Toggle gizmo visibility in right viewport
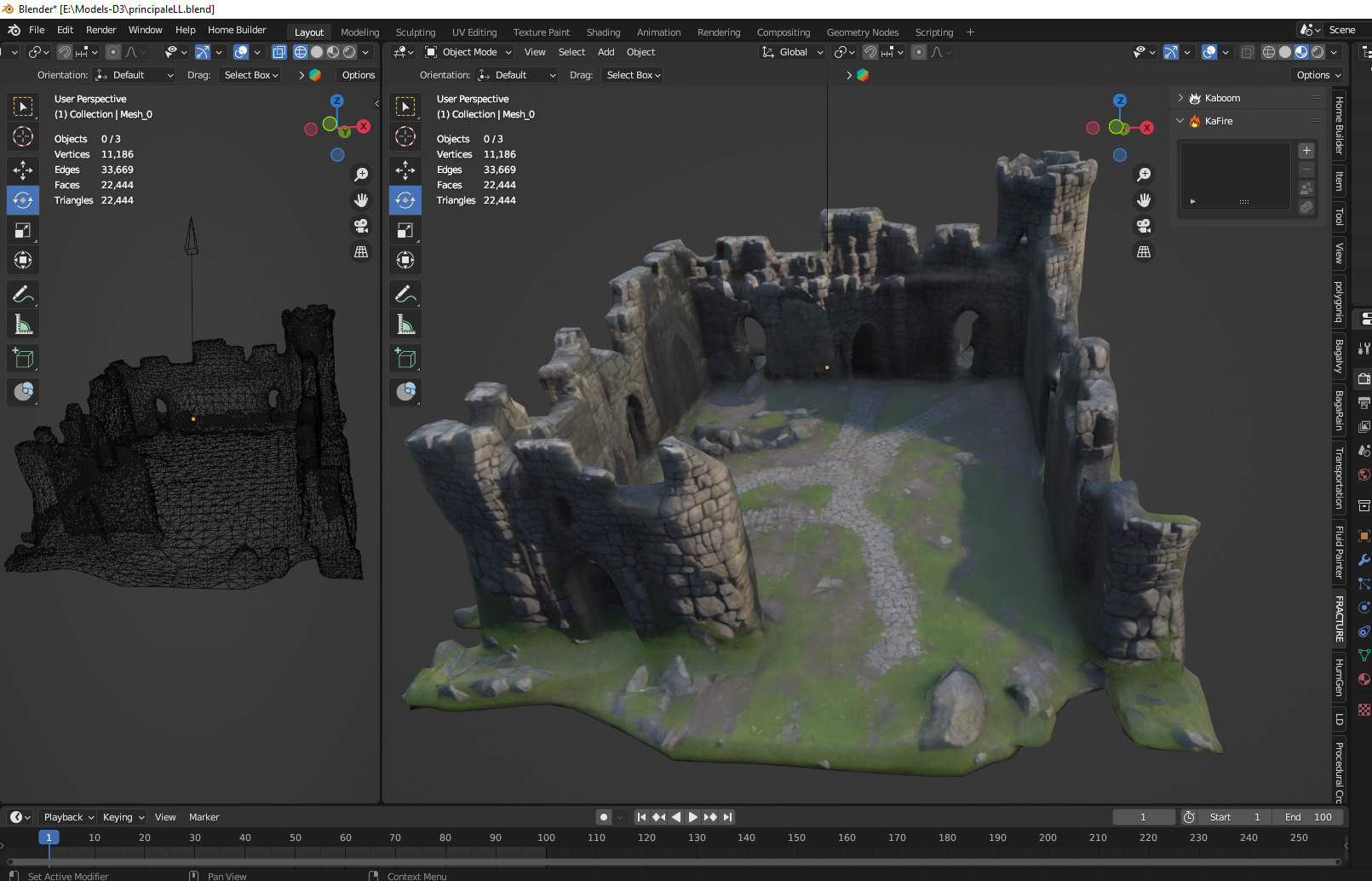The width and height of the screenshot is (1372, 881). [1171, 52]
